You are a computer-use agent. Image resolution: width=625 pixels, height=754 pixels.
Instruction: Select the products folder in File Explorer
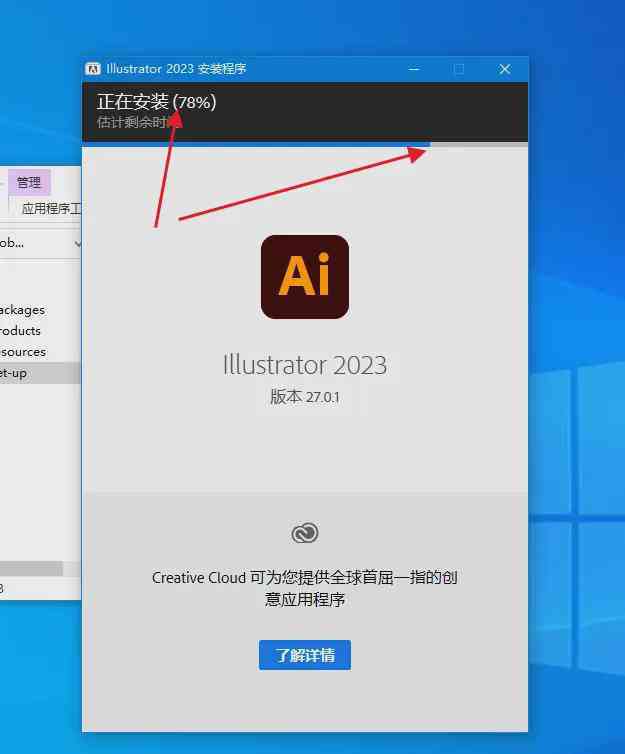coord(20,331)
